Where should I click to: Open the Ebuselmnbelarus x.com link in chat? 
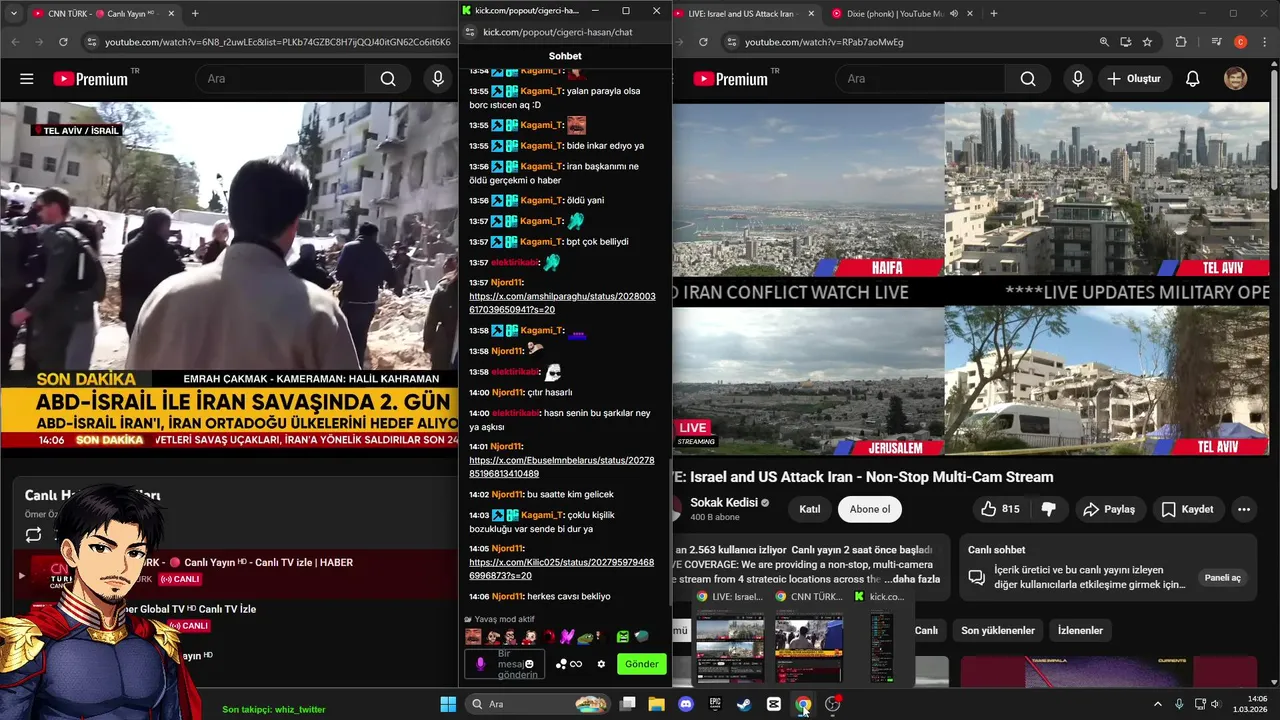point(561,467)
